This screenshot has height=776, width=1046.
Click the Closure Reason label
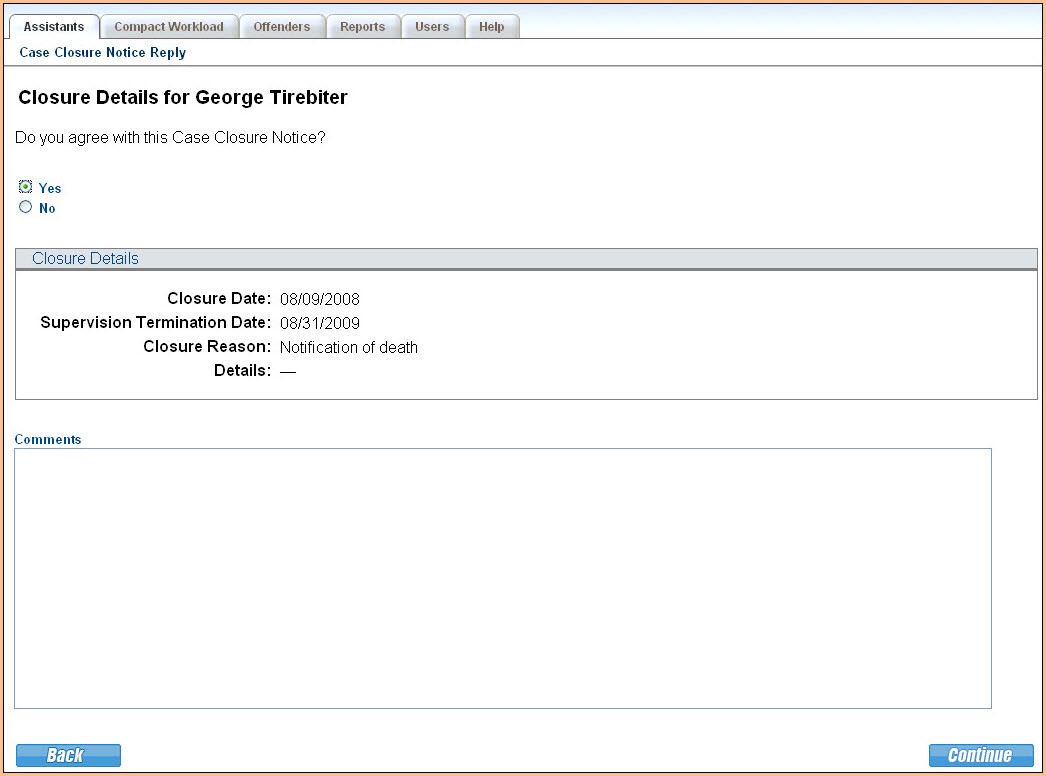click(x=207, y=346)
